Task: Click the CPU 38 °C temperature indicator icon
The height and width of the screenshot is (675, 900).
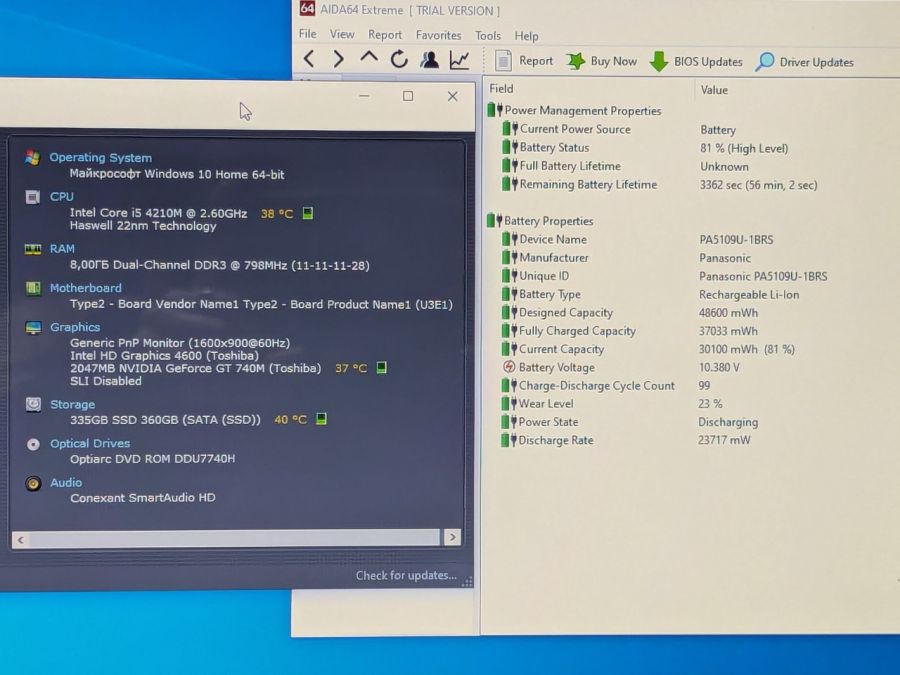Action: [x=308, y=214]
